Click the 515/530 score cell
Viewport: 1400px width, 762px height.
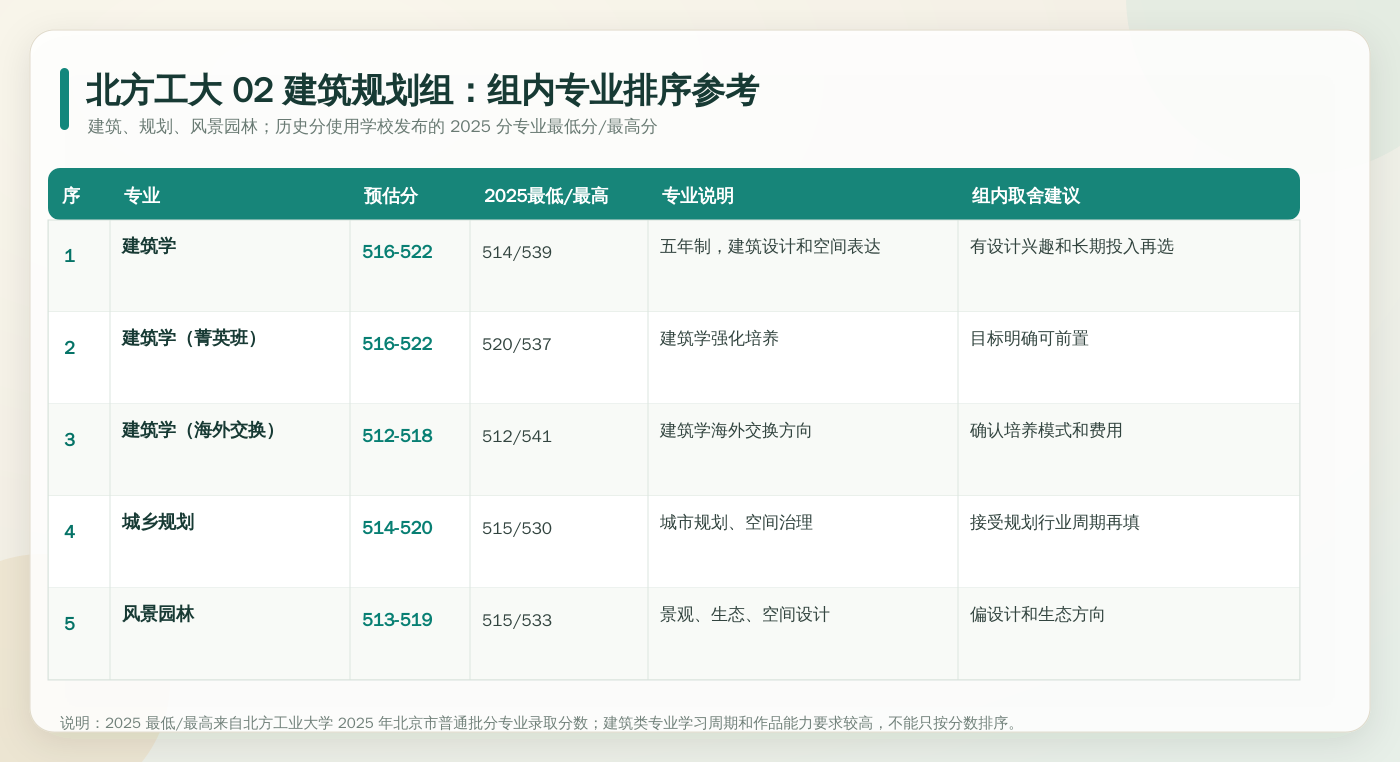pos(517,528)
